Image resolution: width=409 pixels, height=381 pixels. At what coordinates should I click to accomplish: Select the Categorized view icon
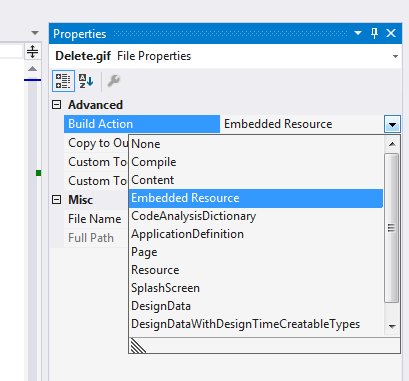(63, 81)
